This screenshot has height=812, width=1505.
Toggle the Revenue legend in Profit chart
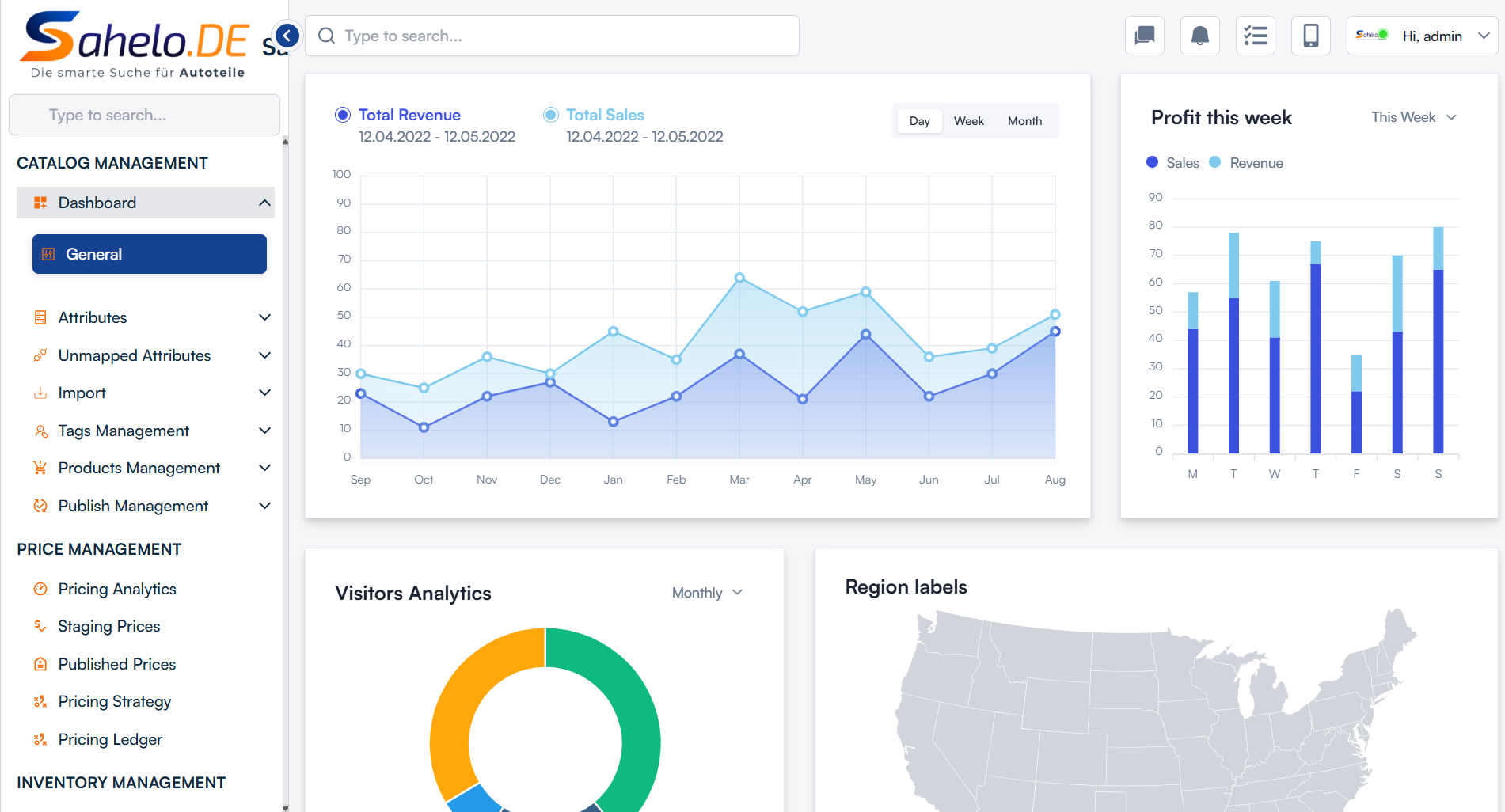click(x=1246, y=162)
